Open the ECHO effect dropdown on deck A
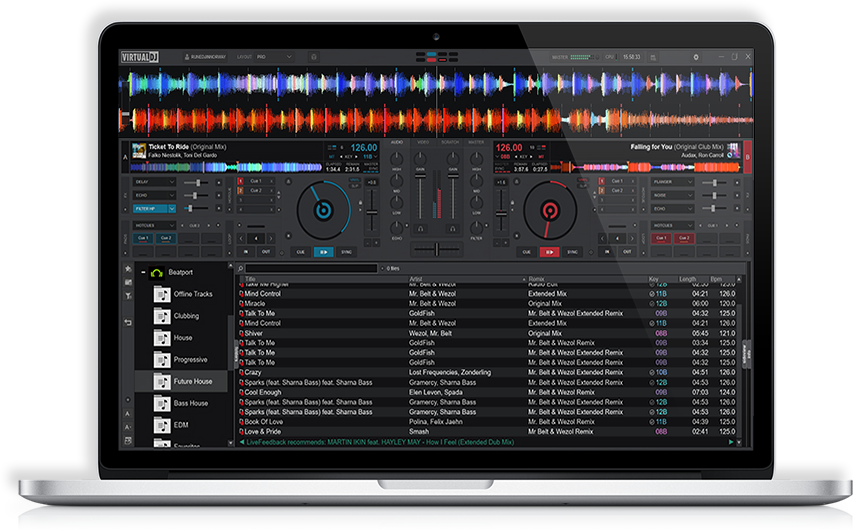The width and height of the screenshot is (853, 531). click(x=172, y=195)
